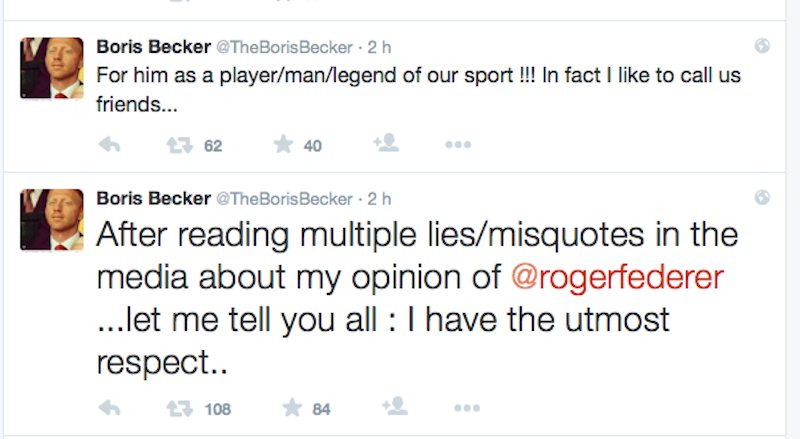Click the avatar on the 'utmost respect' tweet
This screenshot has height=439, width=800.
pyautogui.click(x=51, y=220)
